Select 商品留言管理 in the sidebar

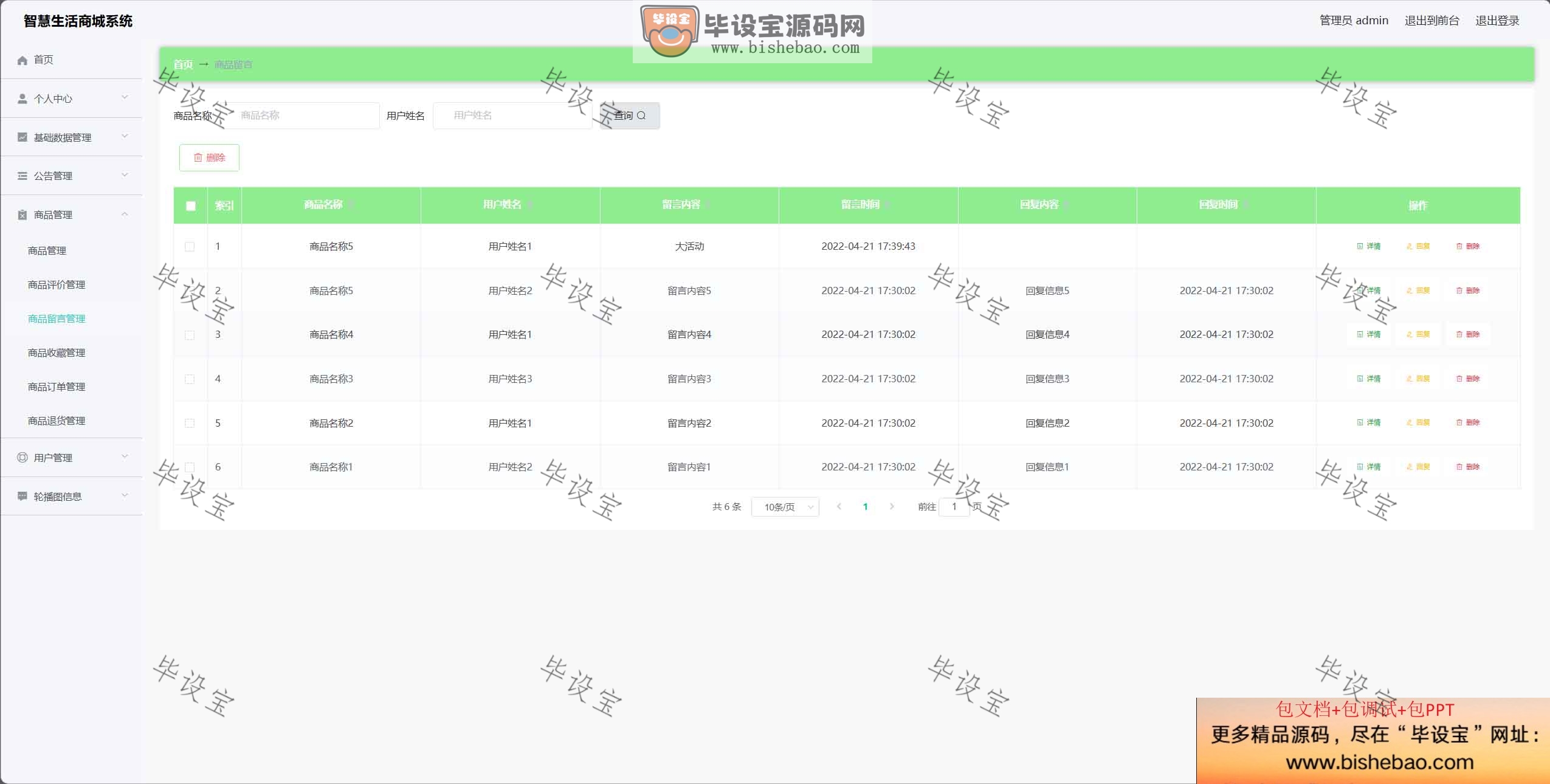click(x=71, y=318)
